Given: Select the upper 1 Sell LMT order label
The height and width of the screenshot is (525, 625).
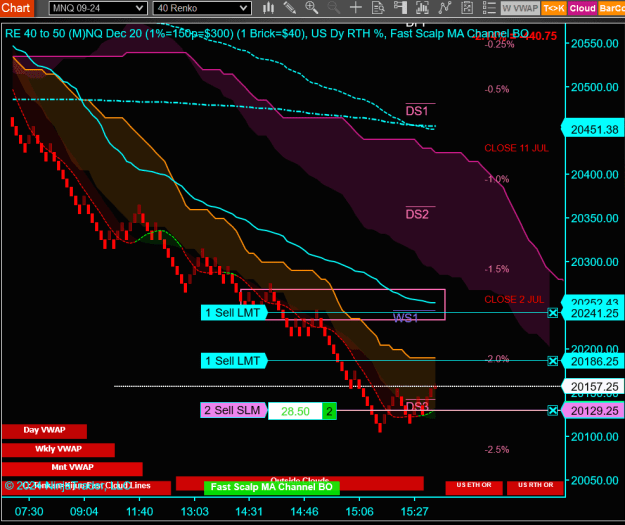Looking at the screenshot, I should pos(234,313).
